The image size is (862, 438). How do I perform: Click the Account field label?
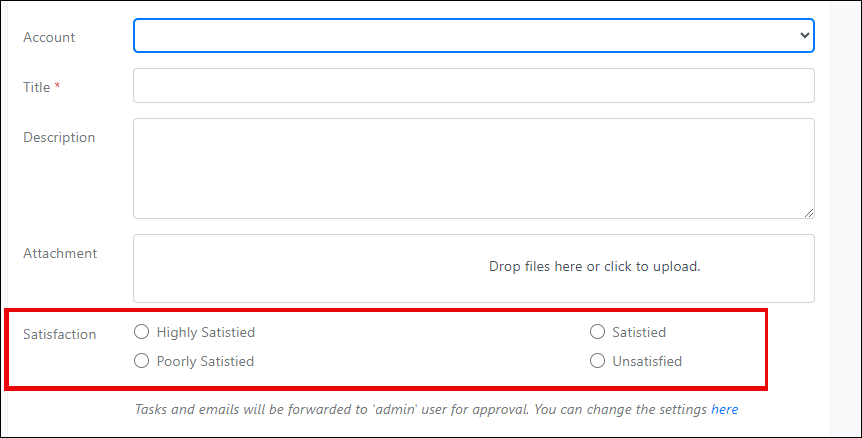click(x=49, y=37)
